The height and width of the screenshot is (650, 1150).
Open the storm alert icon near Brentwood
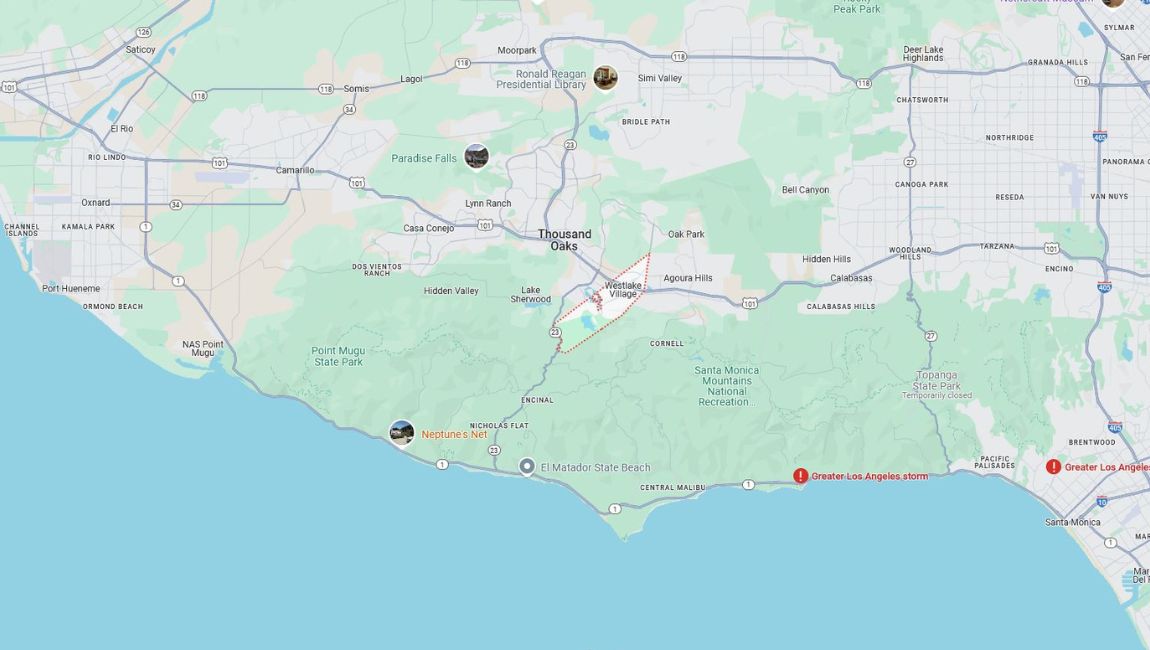click(x=1053, y=467)
